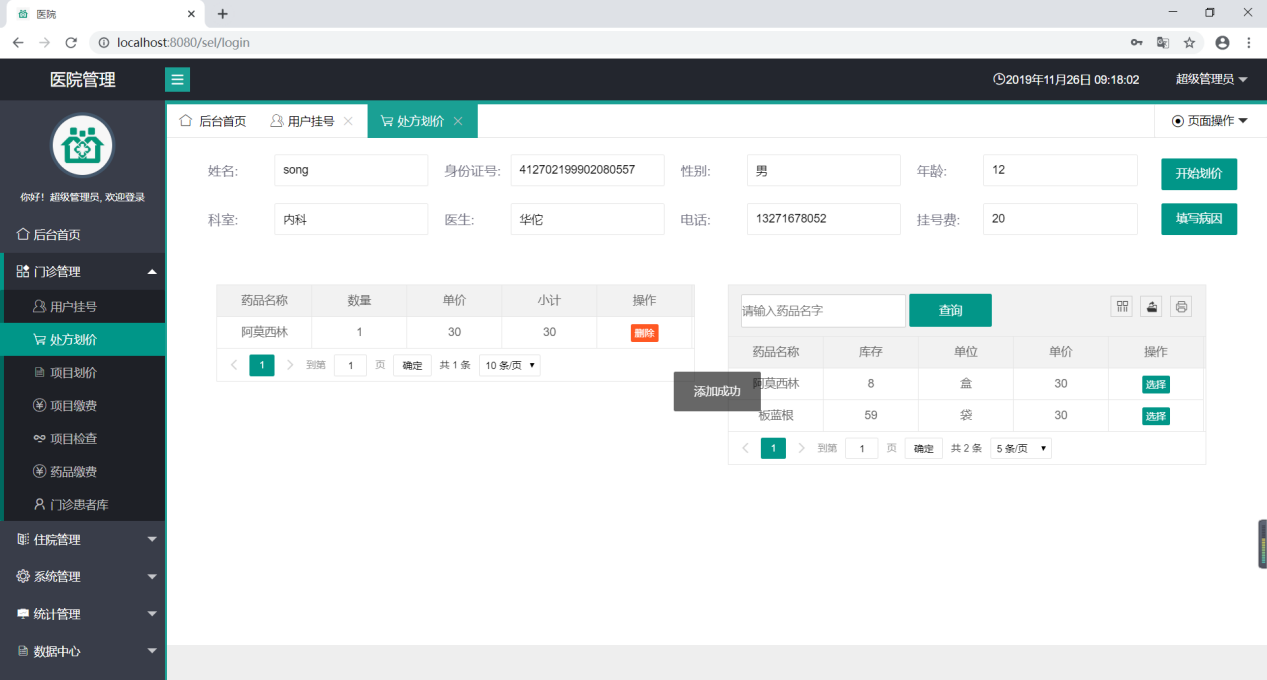Go back in browser history

pyautogui.click(x=18, y=43)
